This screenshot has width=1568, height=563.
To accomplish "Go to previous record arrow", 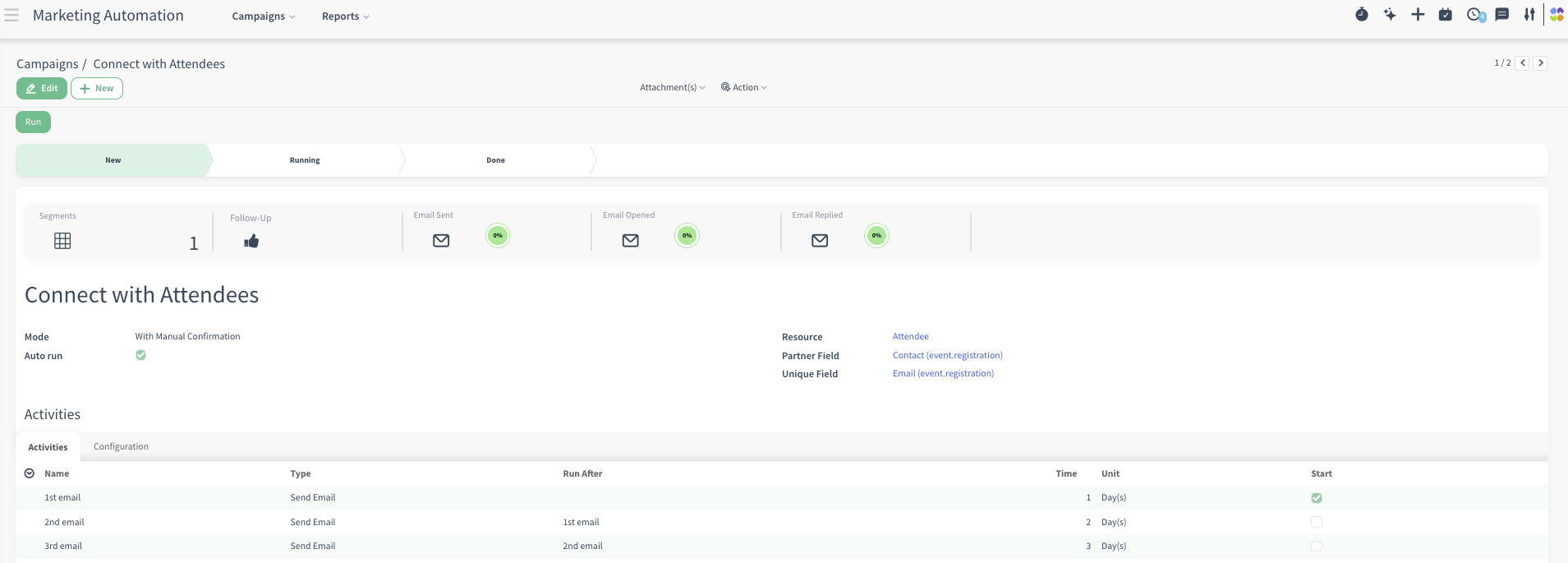I will (1523, 63).
